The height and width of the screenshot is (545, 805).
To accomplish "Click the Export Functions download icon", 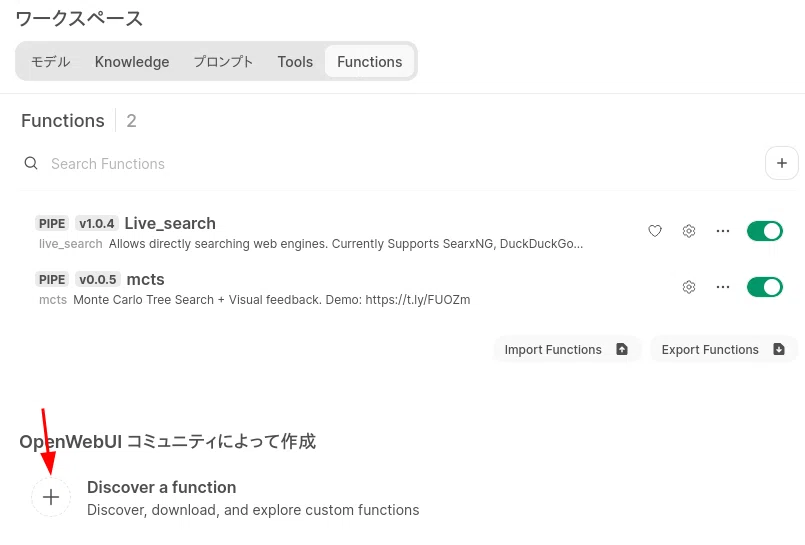I will point(779,349).
